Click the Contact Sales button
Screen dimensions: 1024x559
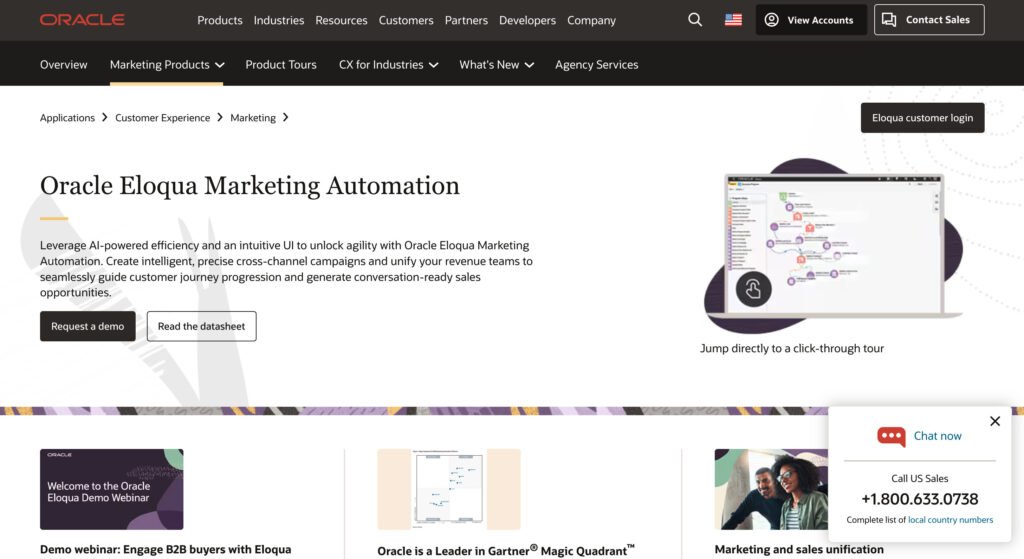coord(928,20)
